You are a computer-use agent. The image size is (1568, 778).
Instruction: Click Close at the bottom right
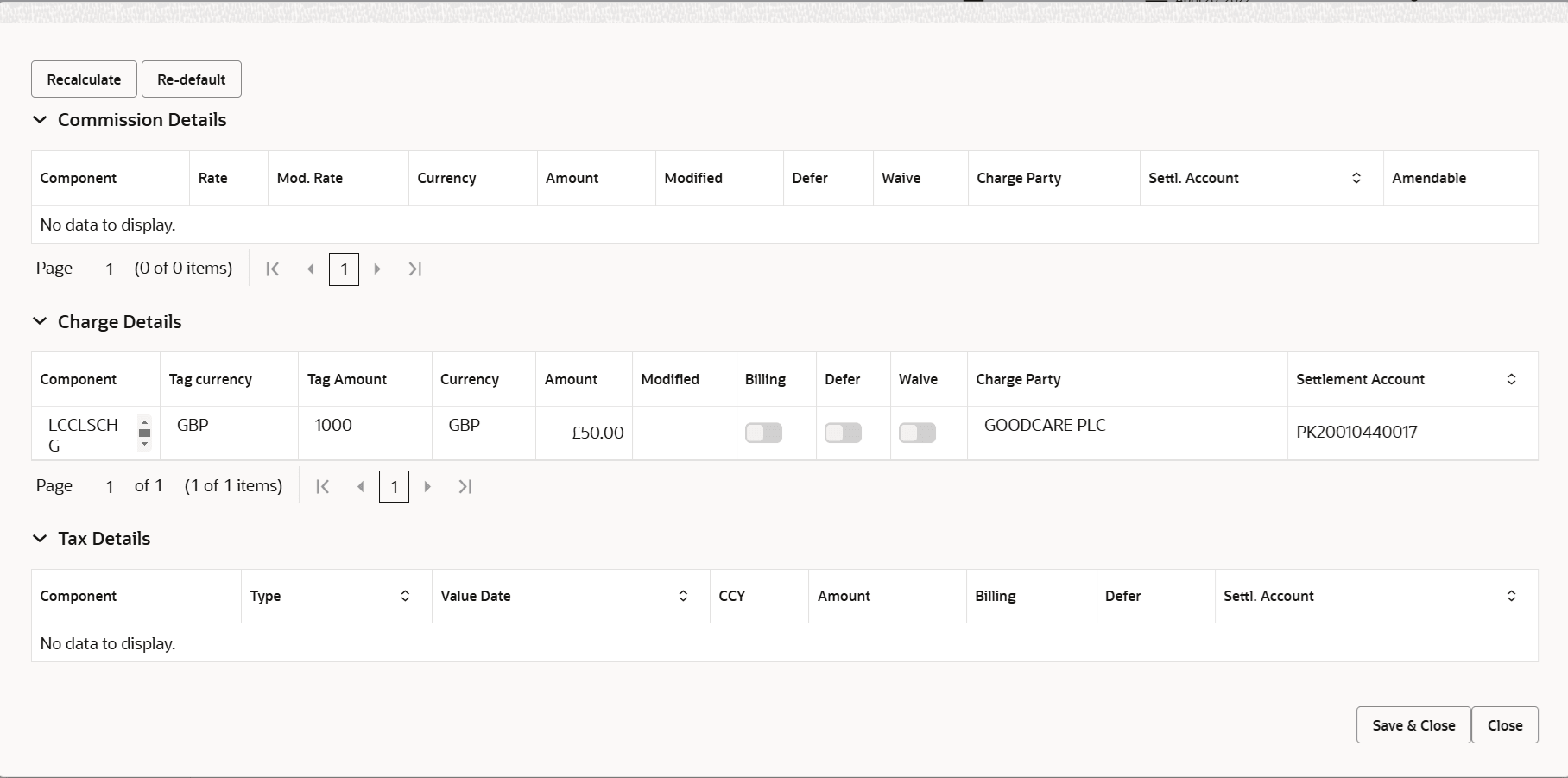pyautogui.click(x=1504, y=724)
